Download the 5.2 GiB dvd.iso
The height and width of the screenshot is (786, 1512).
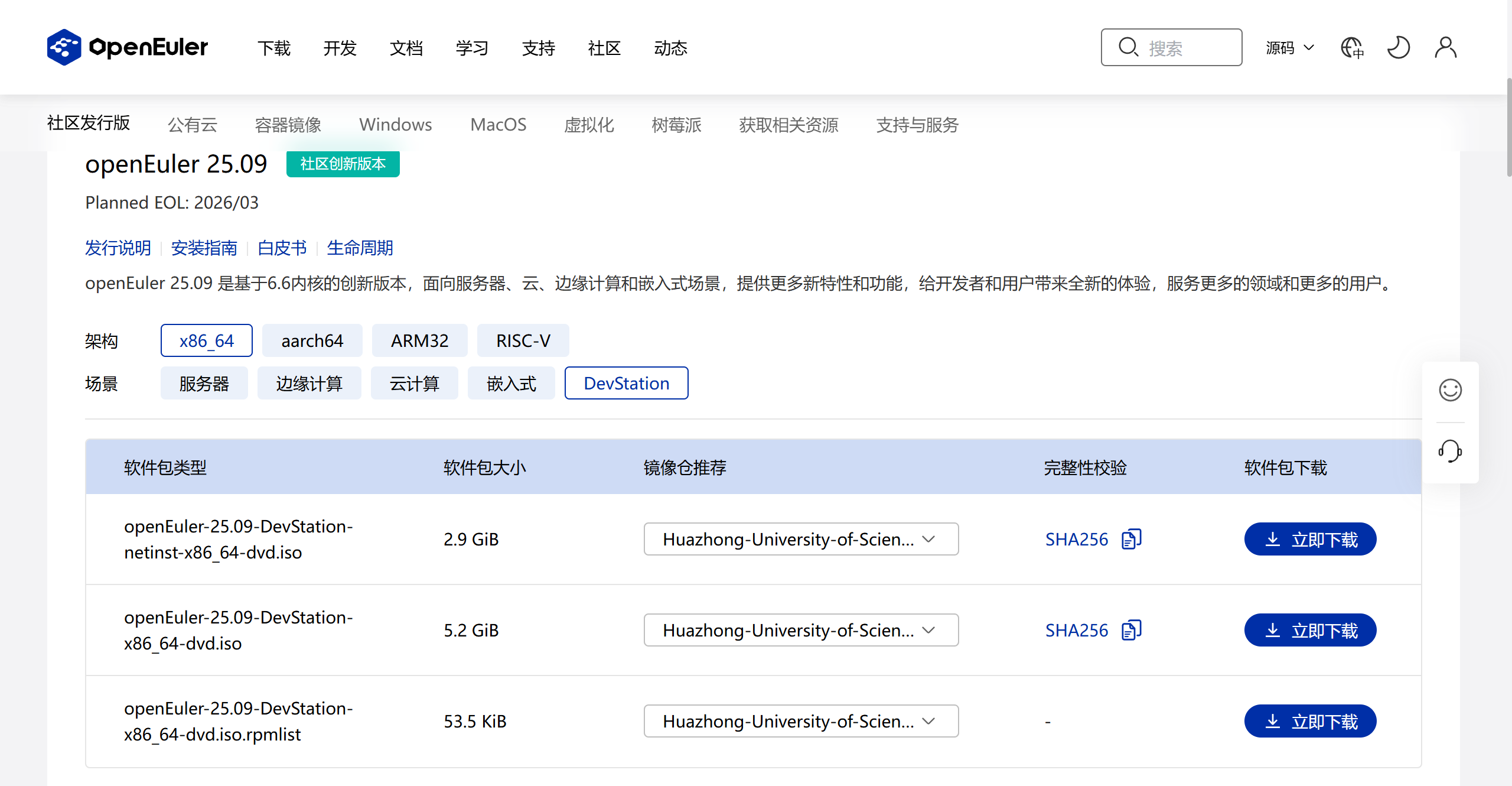pyautogui.click(x=1310, y=630)
